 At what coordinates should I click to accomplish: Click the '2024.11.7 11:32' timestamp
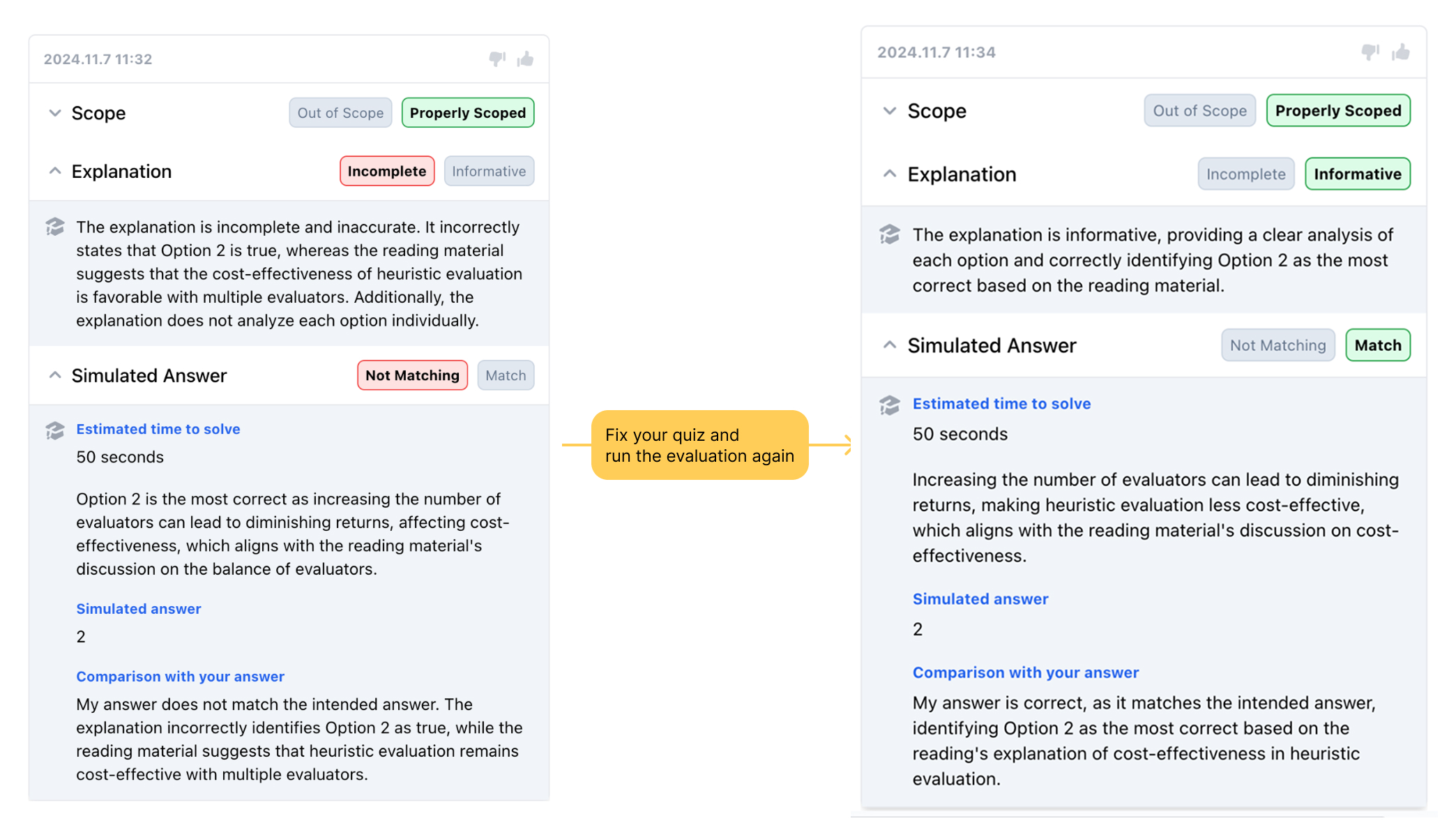coord(98,59)
